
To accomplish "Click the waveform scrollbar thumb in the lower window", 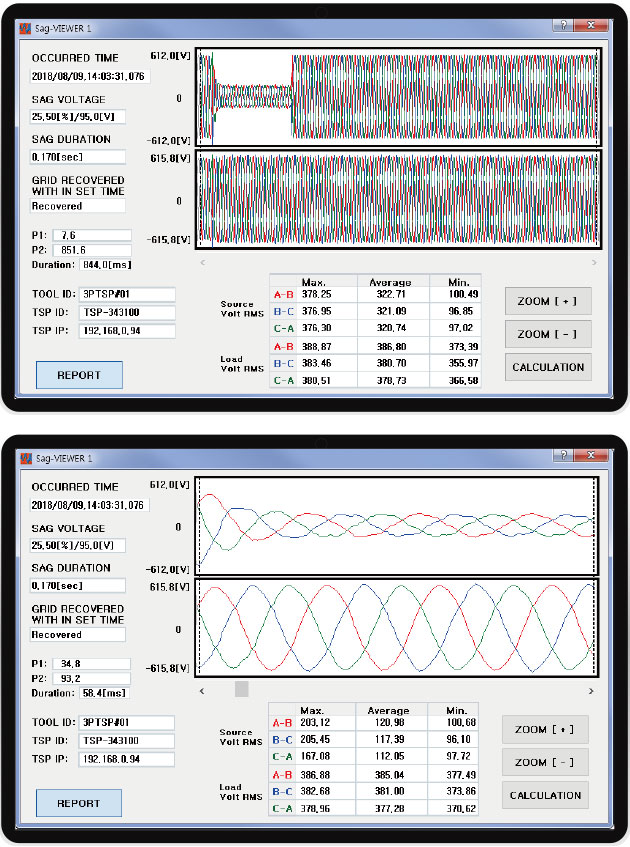I will [241, 690].
